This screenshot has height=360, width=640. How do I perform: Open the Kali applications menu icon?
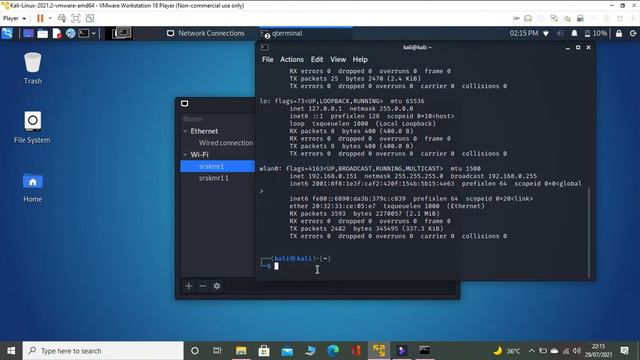7,33
